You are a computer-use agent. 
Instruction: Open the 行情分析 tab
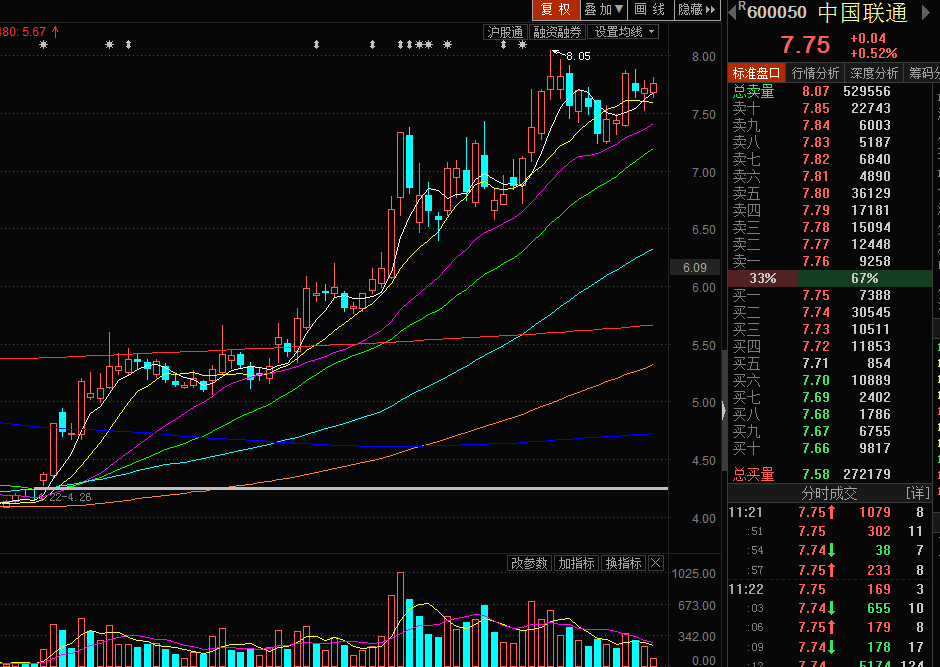pyautogui.click(x=815, y=73)
